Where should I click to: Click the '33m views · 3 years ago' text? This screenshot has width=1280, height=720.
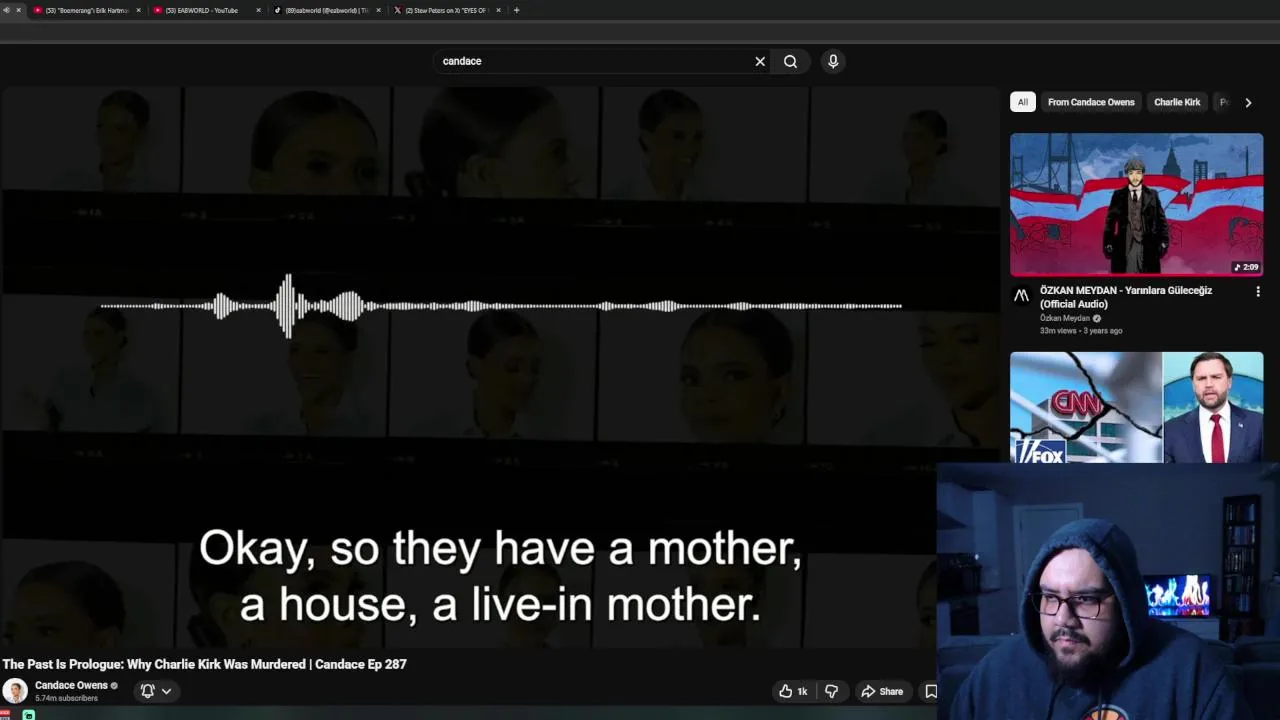click(x=1081, y=330)
